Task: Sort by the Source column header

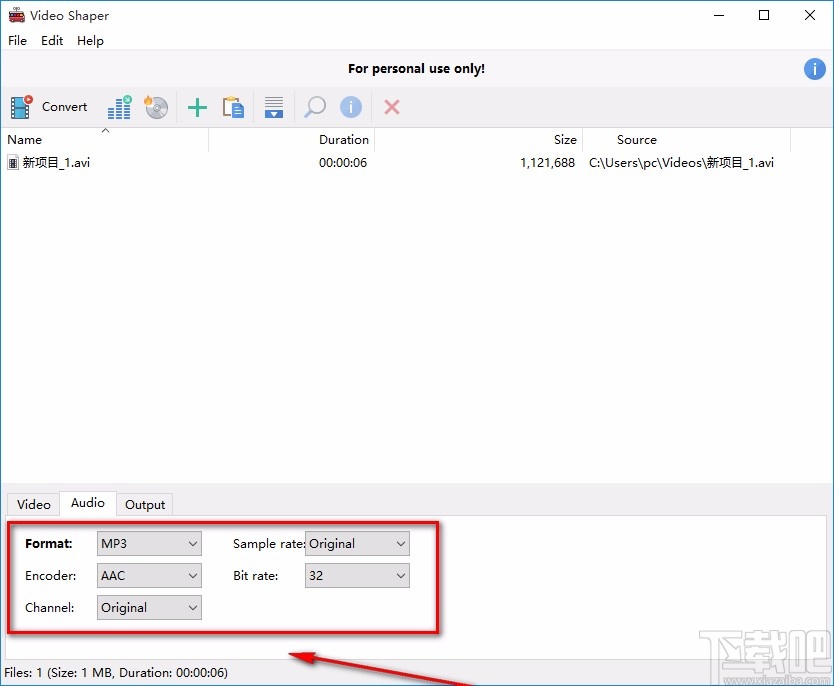Action: (687, 140)
